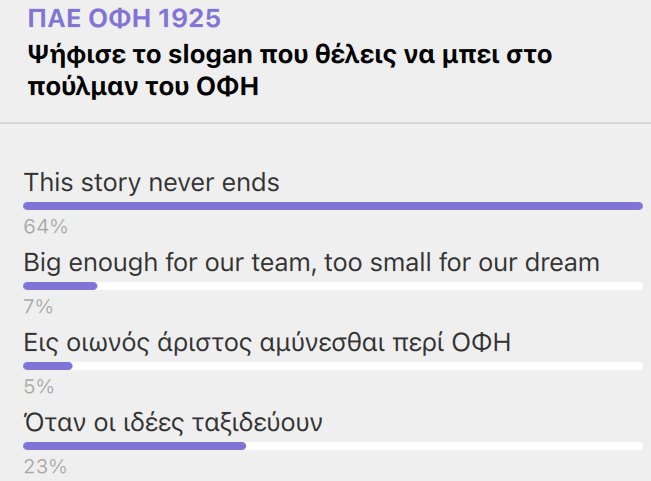Open the ΠΑΕ ΟΦΗ 1925 channel title
651x481 pixels.
124,19
